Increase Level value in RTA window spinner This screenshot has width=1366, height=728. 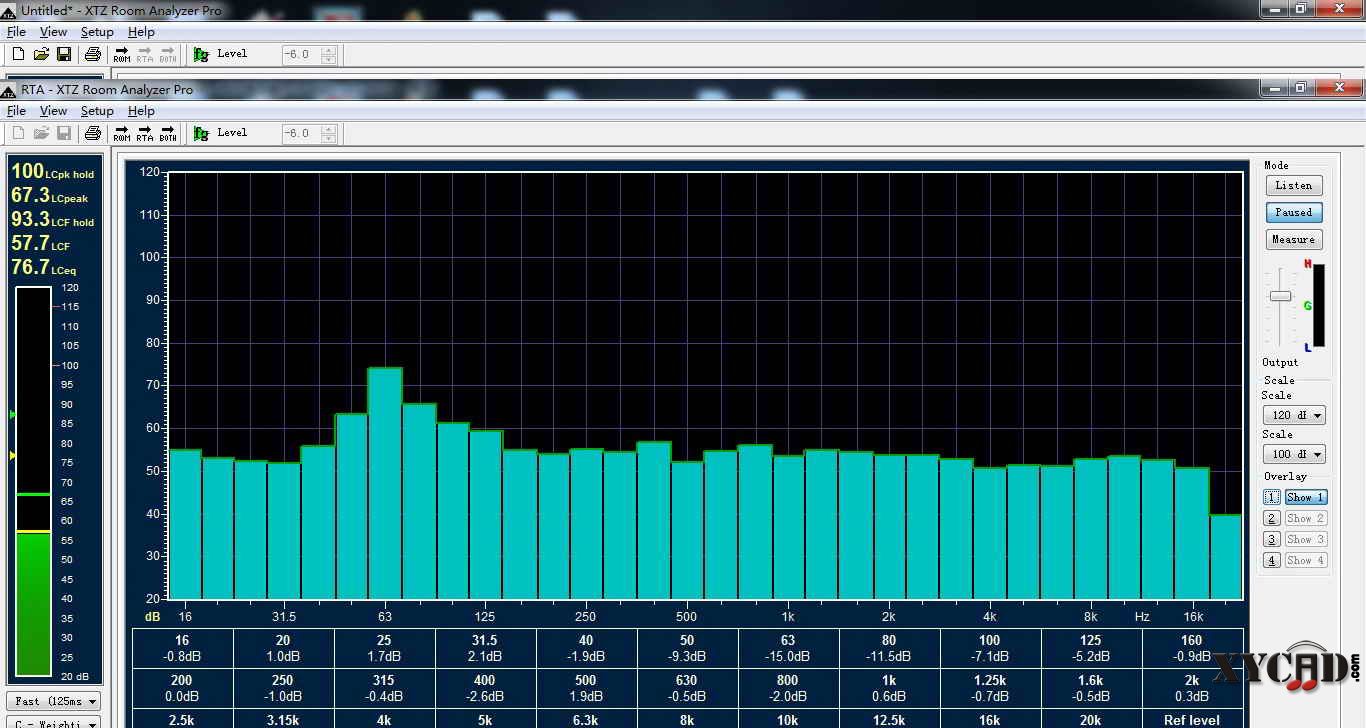(328, 128)
